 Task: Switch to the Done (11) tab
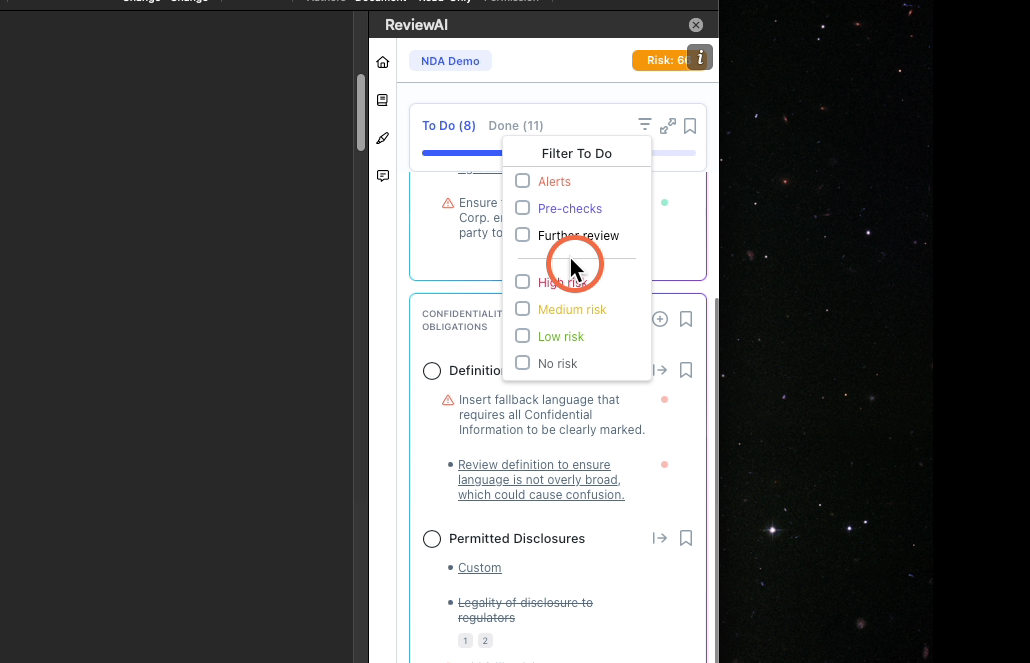tap(516, 126)
